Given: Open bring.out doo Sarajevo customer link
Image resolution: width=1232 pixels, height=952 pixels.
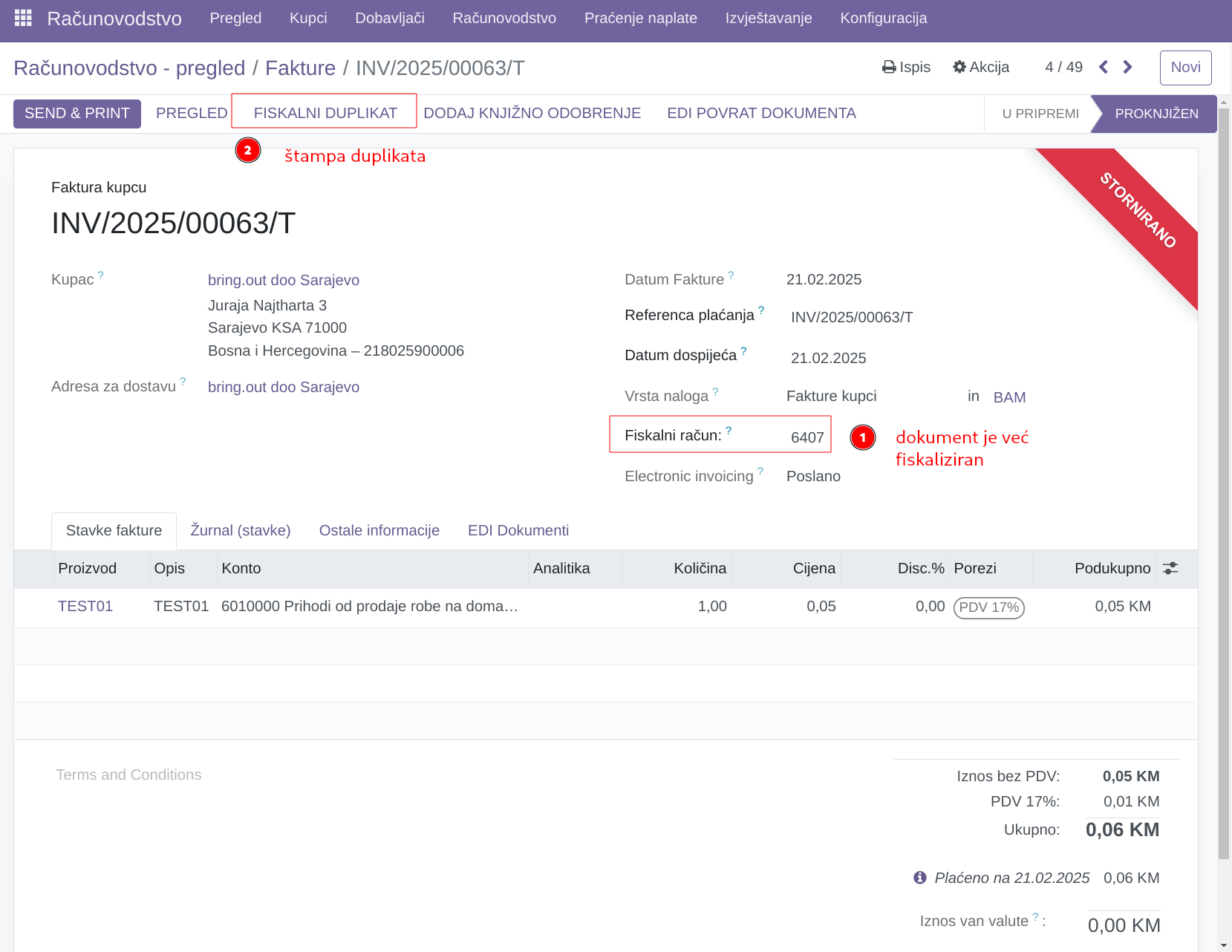Looking at the screenshot, I should click(x=283, y=280).
